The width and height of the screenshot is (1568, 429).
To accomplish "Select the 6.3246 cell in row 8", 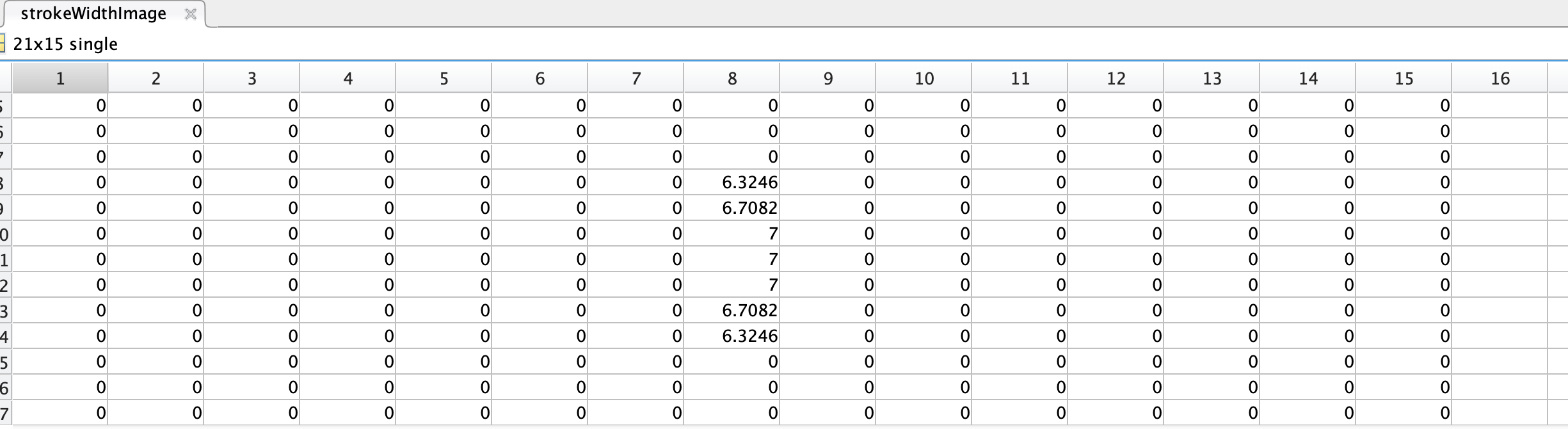I will coord(732,182).
